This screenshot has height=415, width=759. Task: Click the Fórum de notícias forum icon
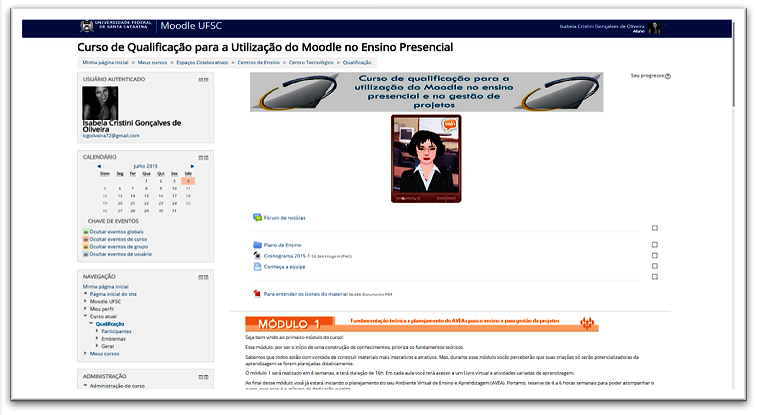click(x=257, y=217)
